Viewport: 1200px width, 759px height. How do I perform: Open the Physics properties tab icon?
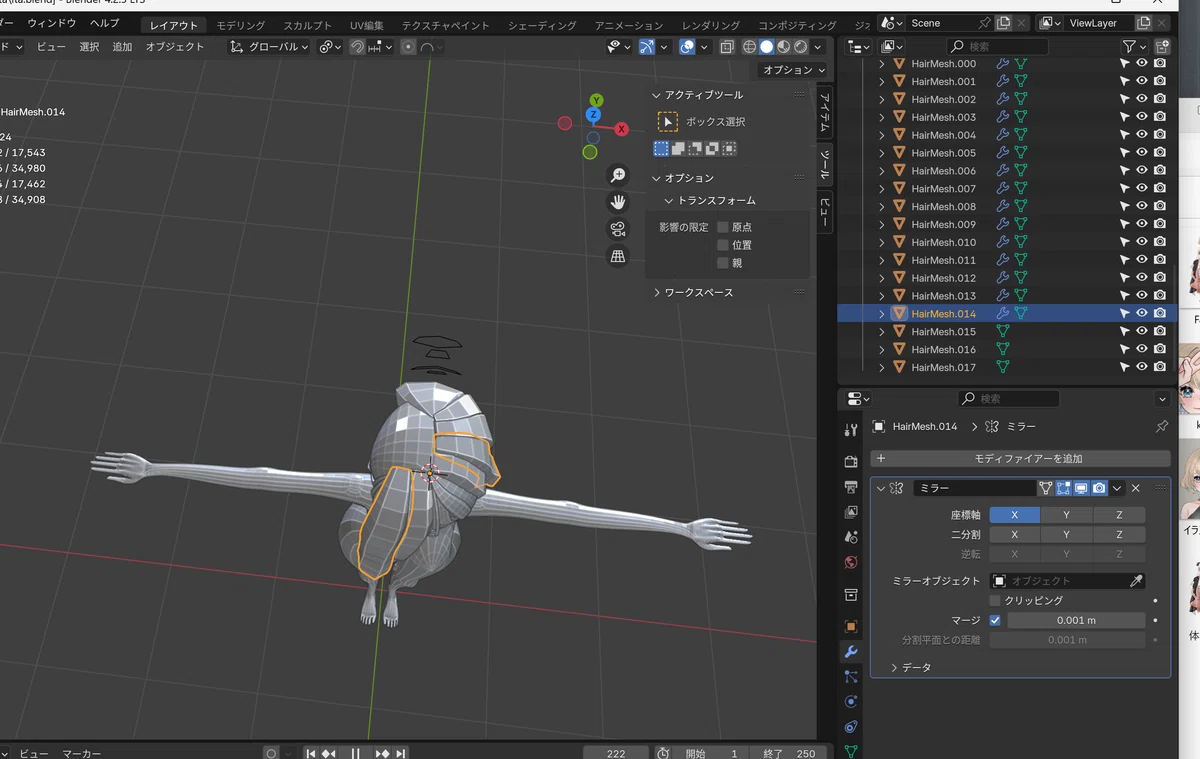coord(851,702)
